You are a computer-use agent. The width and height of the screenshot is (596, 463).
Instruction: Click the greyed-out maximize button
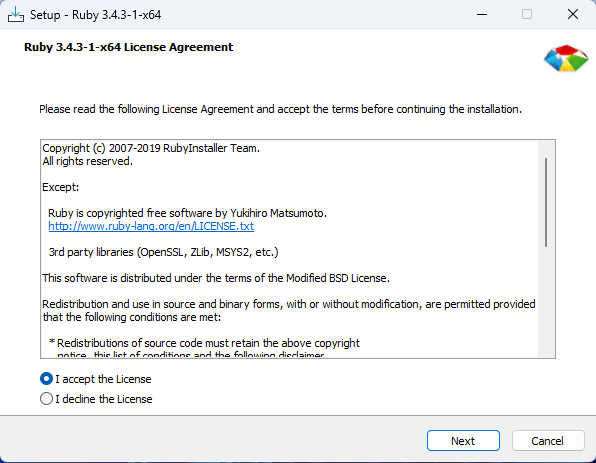pos(527,15)
